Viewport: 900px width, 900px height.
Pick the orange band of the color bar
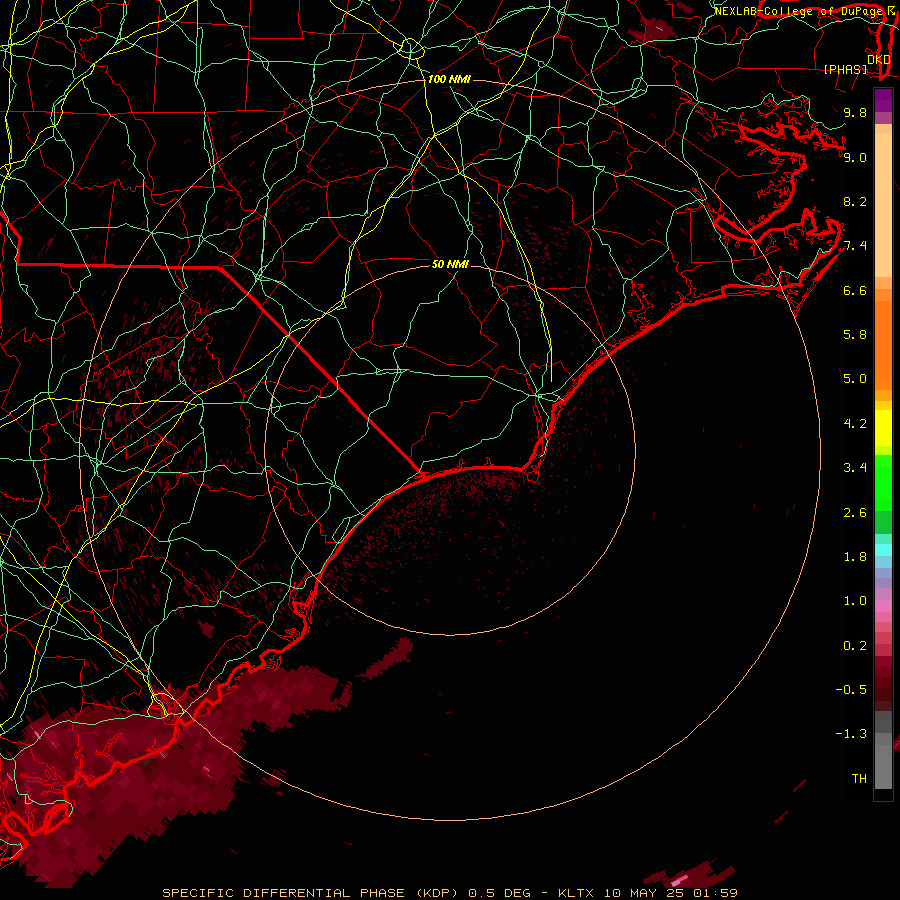click(883, 344)
